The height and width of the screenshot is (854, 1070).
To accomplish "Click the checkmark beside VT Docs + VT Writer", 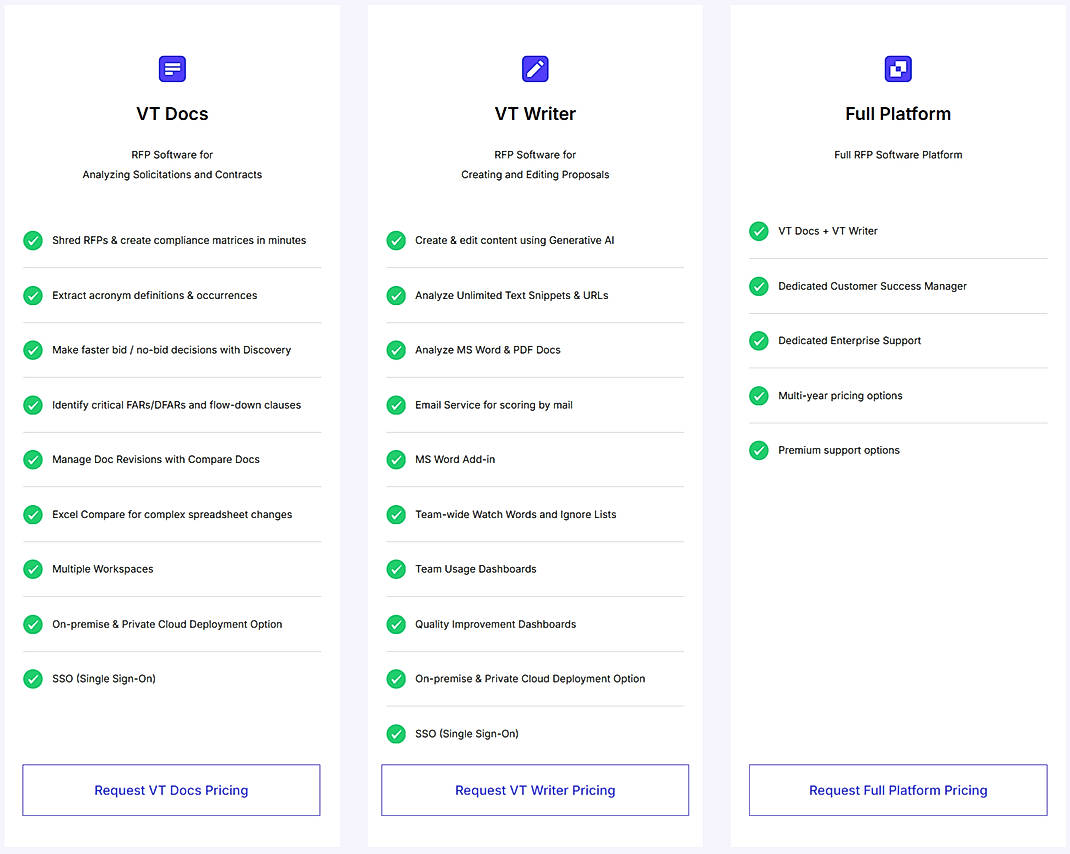I will (758, 231).
